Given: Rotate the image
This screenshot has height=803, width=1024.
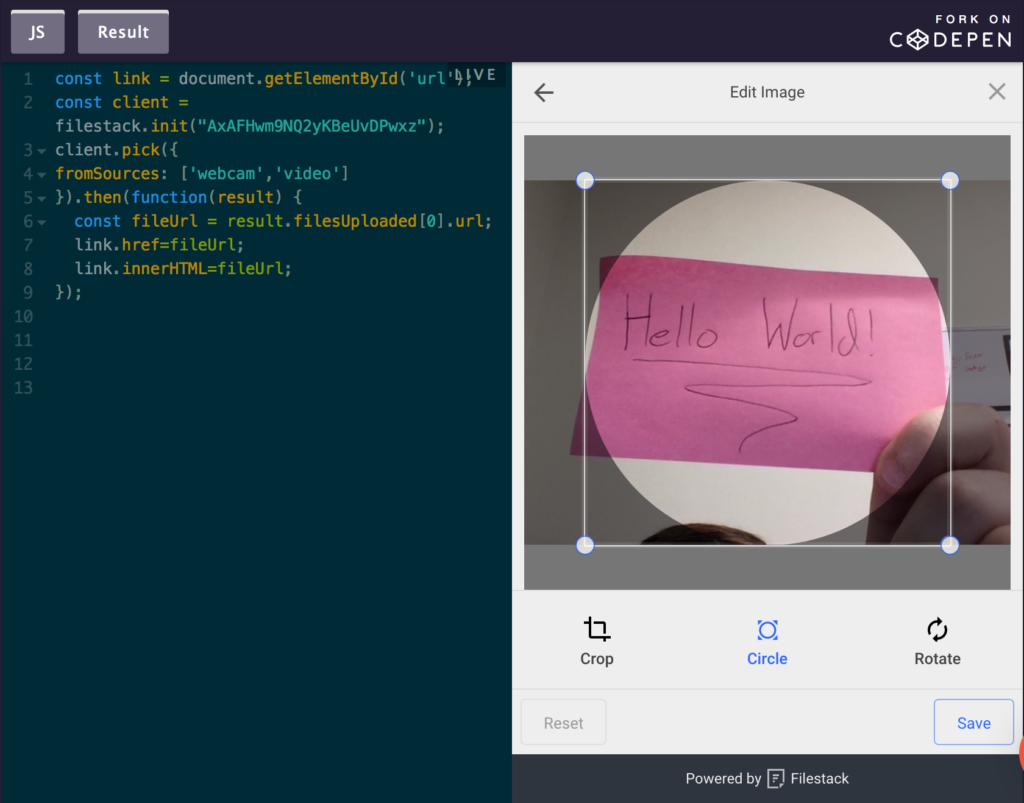Looking at the screenshot, I should (936, 640).
